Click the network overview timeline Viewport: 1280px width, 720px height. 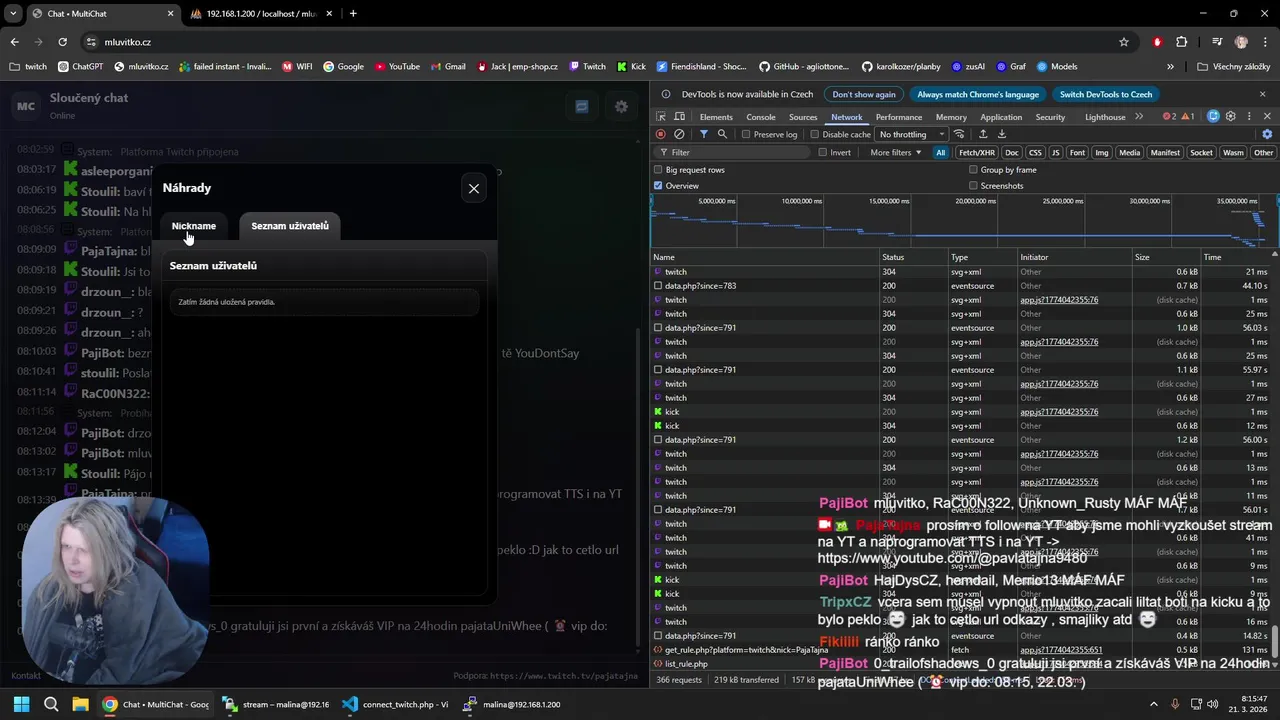(x=964, y=220)
